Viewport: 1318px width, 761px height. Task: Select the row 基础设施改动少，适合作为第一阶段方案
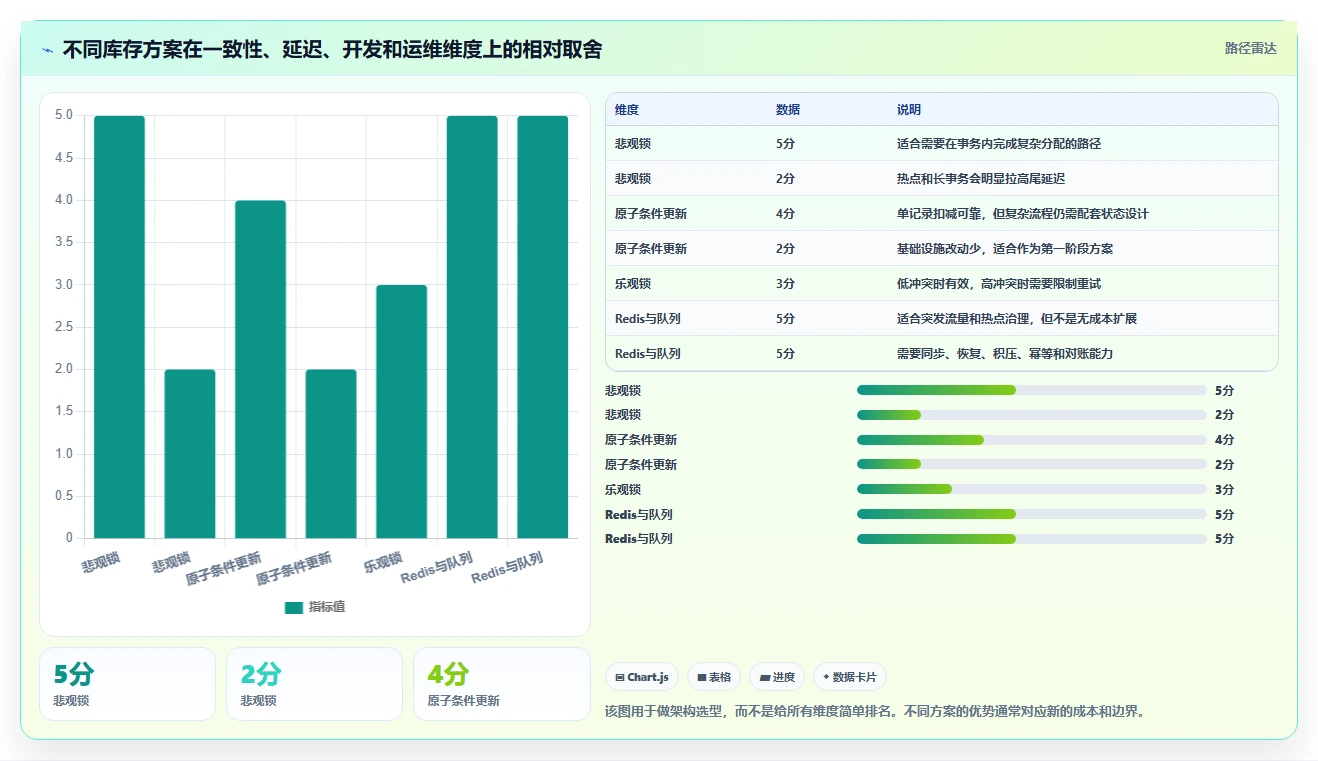click(x=941, y=248)
